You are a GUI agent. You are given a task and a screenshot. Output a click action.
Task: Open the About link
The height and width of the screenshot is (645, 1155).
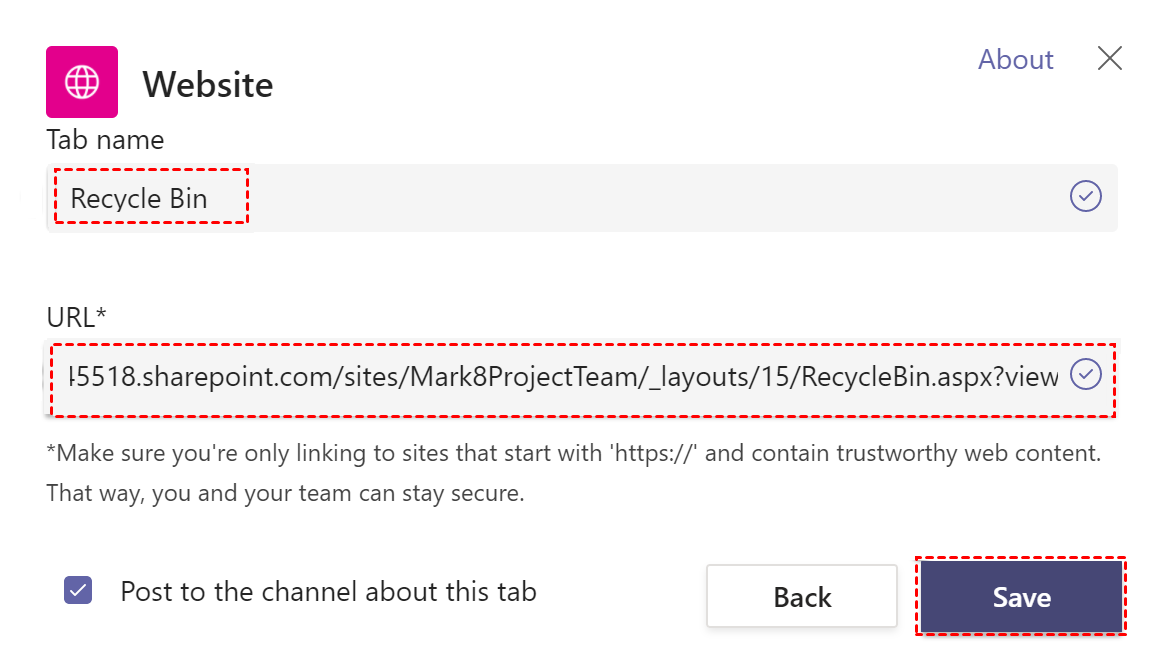(x=1015, y=60)
